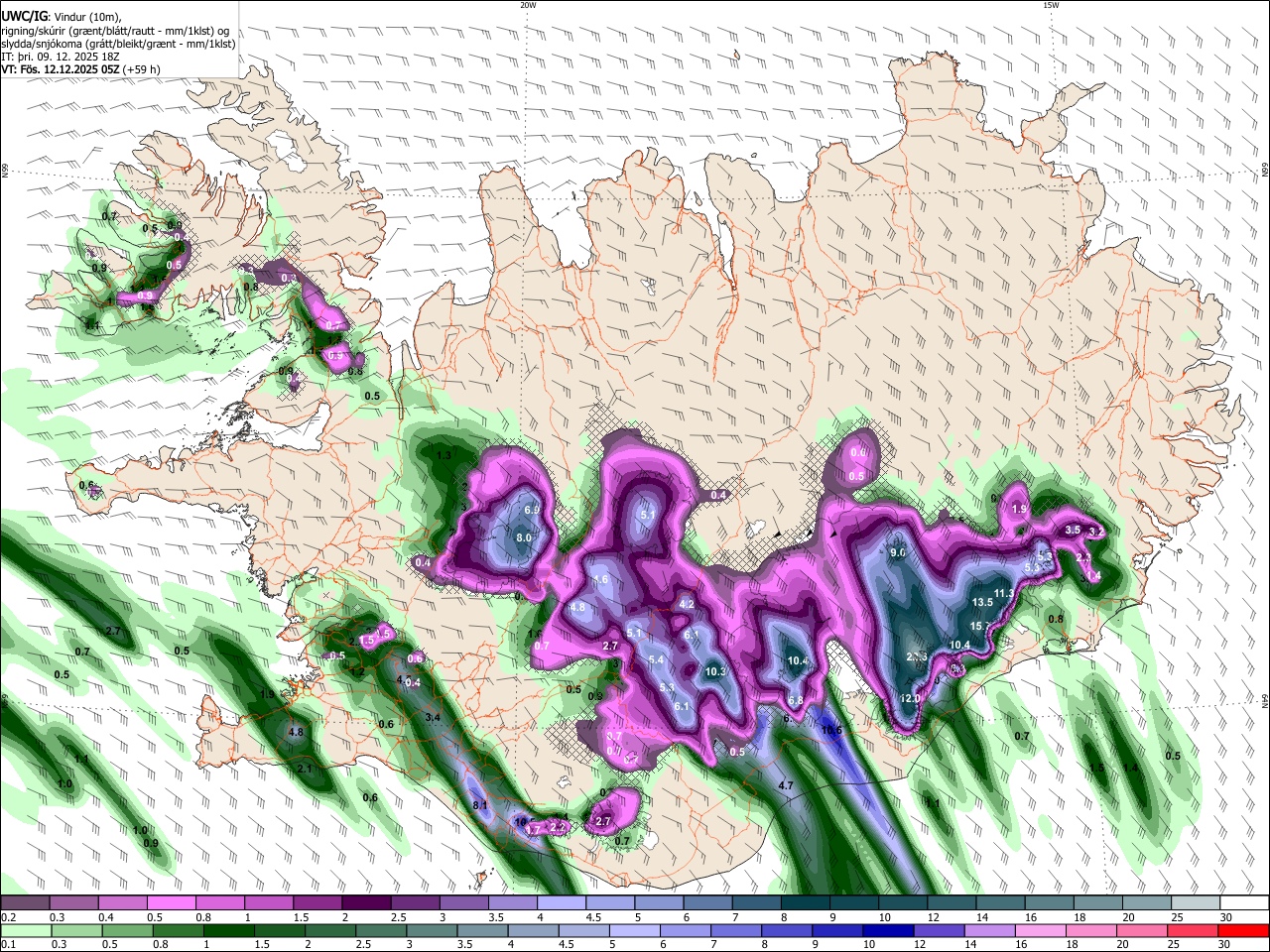Click the 12.0 precipitation value on the map
Viewport: 1270px width, 952px height.
[910, 698]
